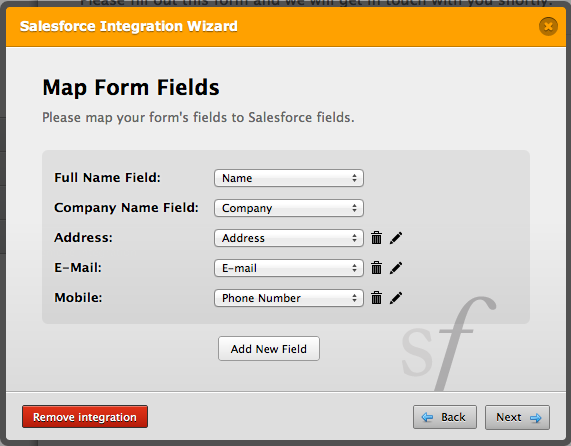The image size is (571, 446).
Task: Close the Salesforce Integration Wizard
Action: [x=548, y=26]
